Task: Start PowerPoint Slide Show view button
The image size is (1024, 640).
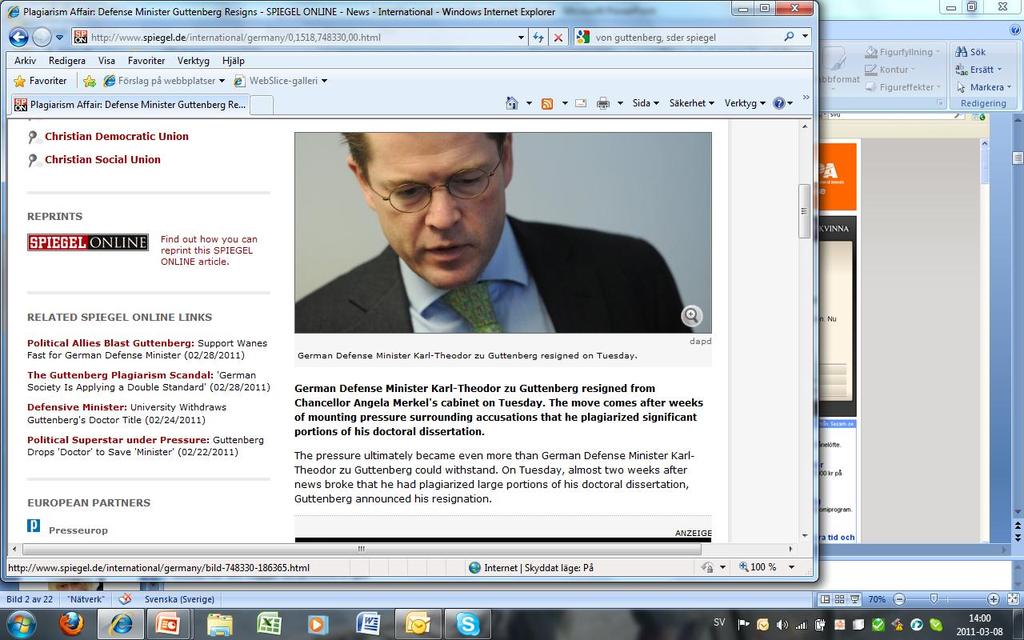Action: [x=854, y=599]
